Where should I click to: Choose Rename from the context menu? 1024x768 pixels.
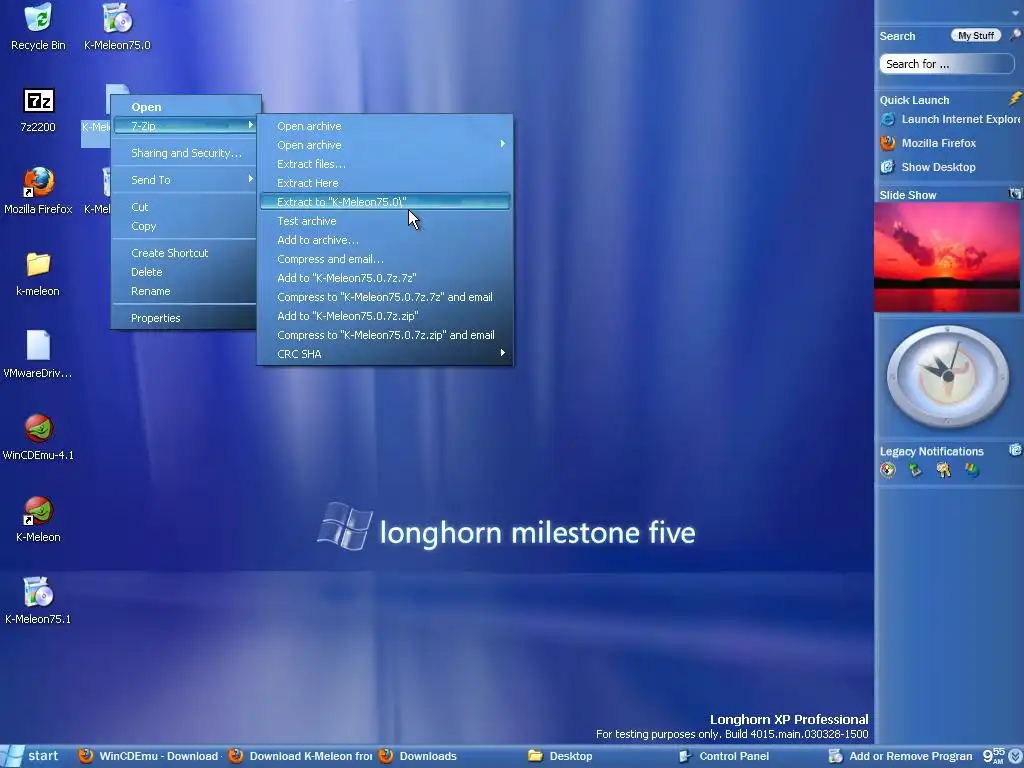186,291
